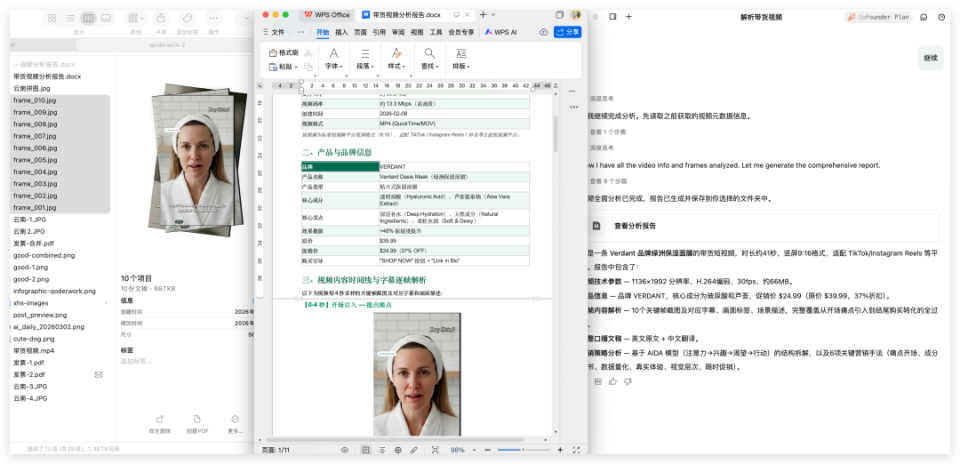Toggle eye protection mode icon

[x=345, y=450]
